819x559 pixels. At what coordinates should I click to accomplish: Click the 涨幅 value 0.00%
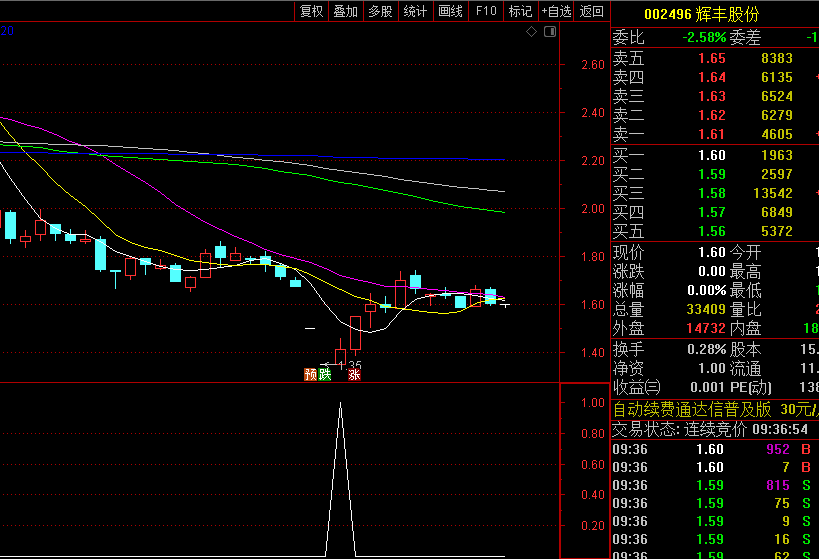pos(707,290)
